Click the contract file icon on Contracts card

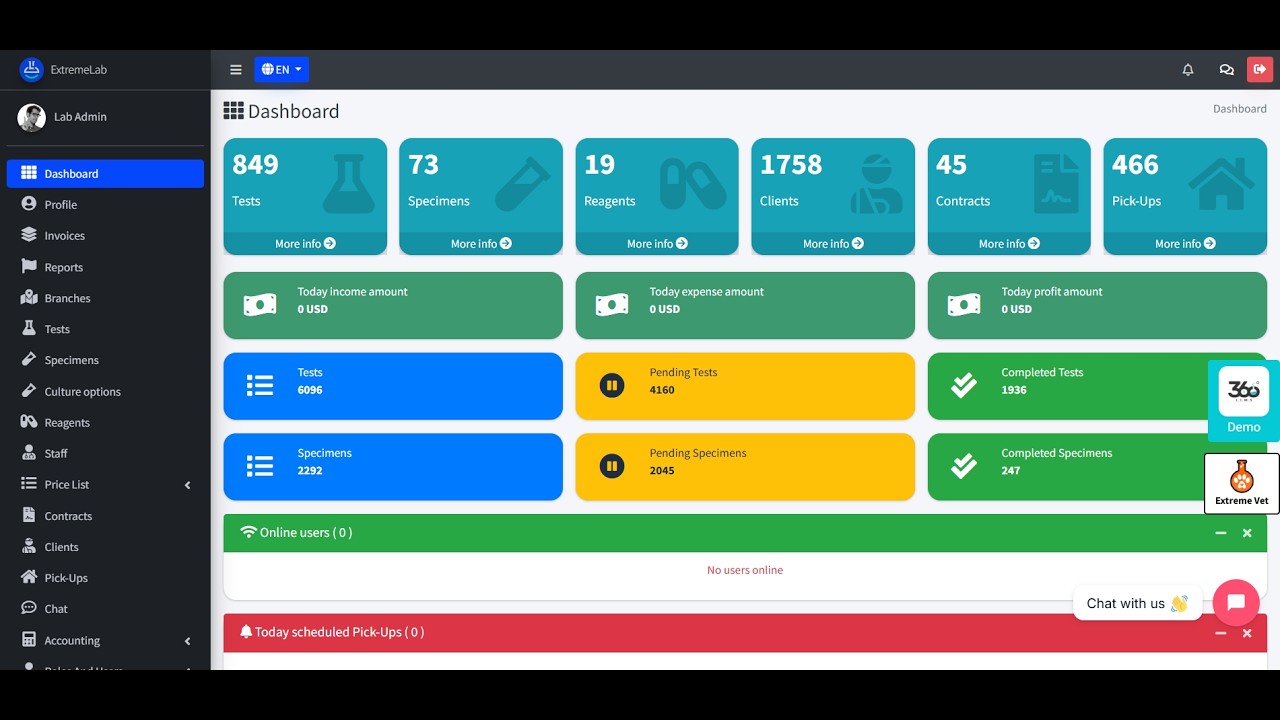(x=1056, y=183)
